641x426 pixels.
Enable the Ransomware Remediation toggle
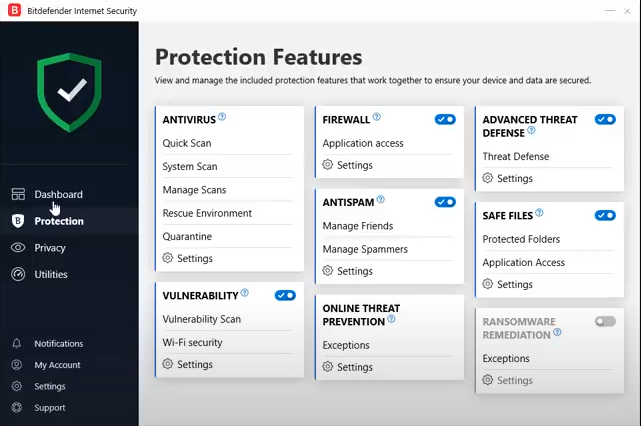(x=605, y=321)
